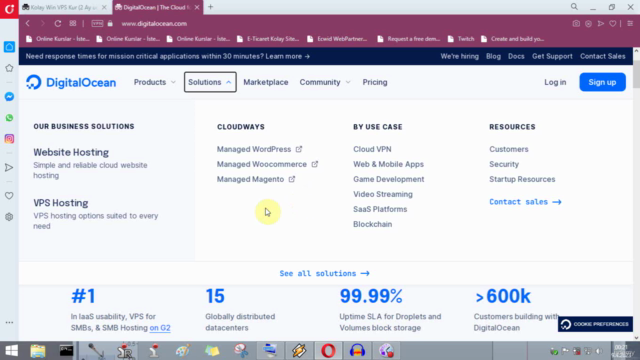Click the Contact sales arrow link
Viewport: 640px width, 360px height.
pyautogui.click(x=525, y=202)
